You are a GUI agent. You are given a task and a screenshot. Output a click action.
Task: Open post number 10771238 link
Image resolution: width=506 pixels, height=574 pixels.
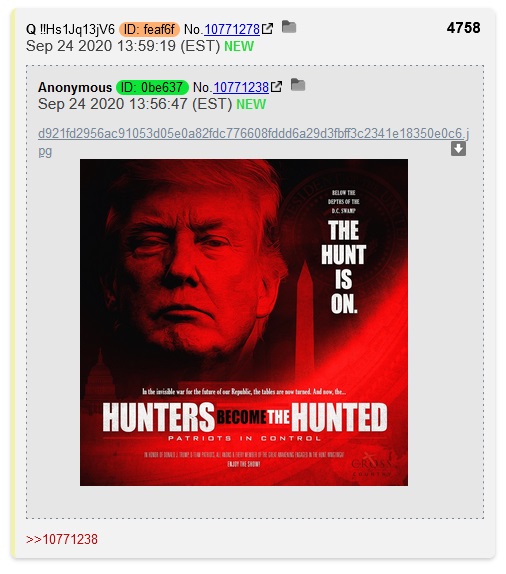pos(241,87)
